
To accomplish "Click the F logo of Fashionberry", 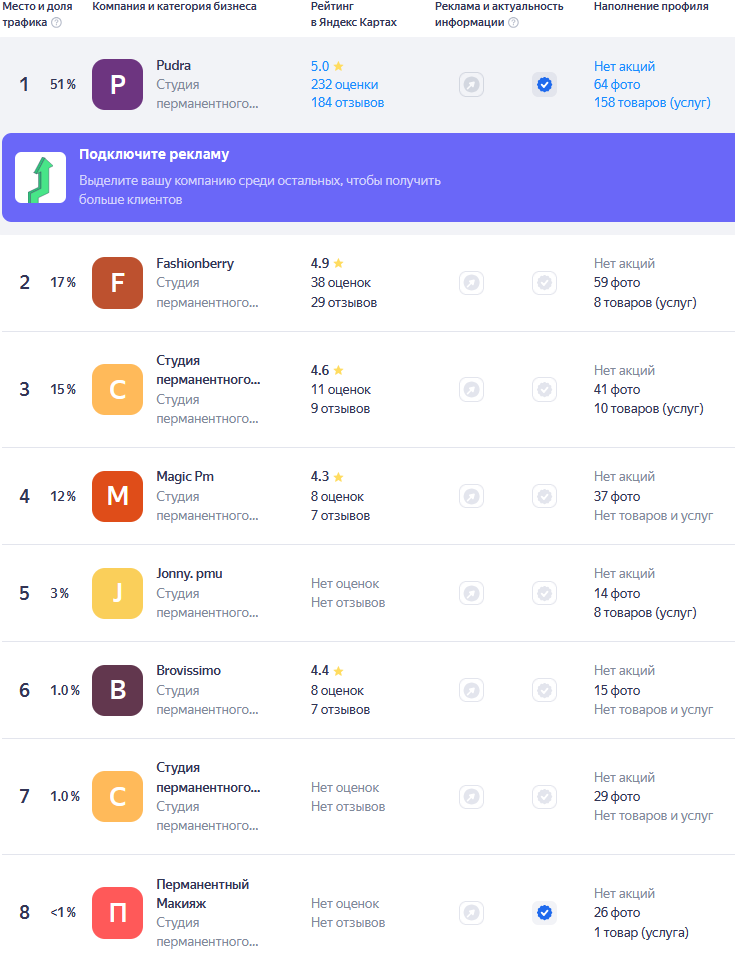I will tap(118, 282).
